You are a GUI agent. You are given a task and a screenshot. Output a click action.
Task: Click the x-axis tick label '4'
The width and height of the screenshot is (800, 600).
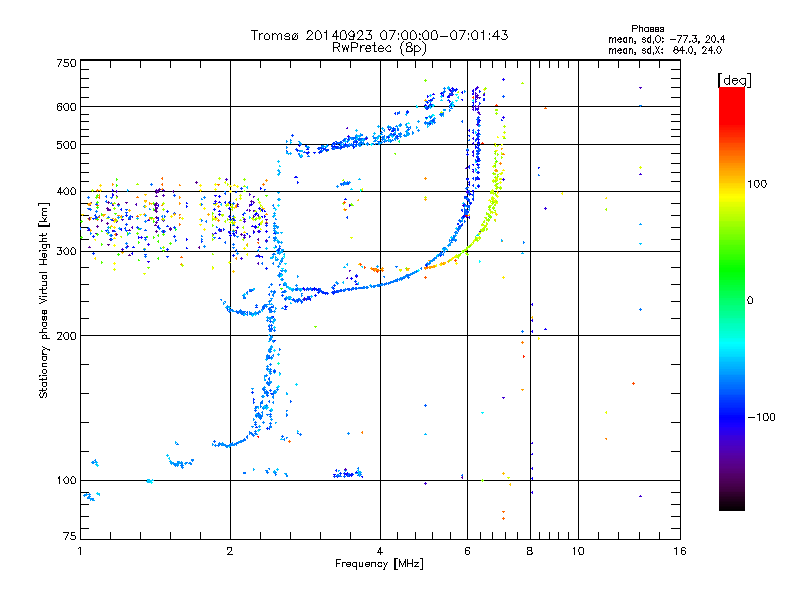pos(380,551)
